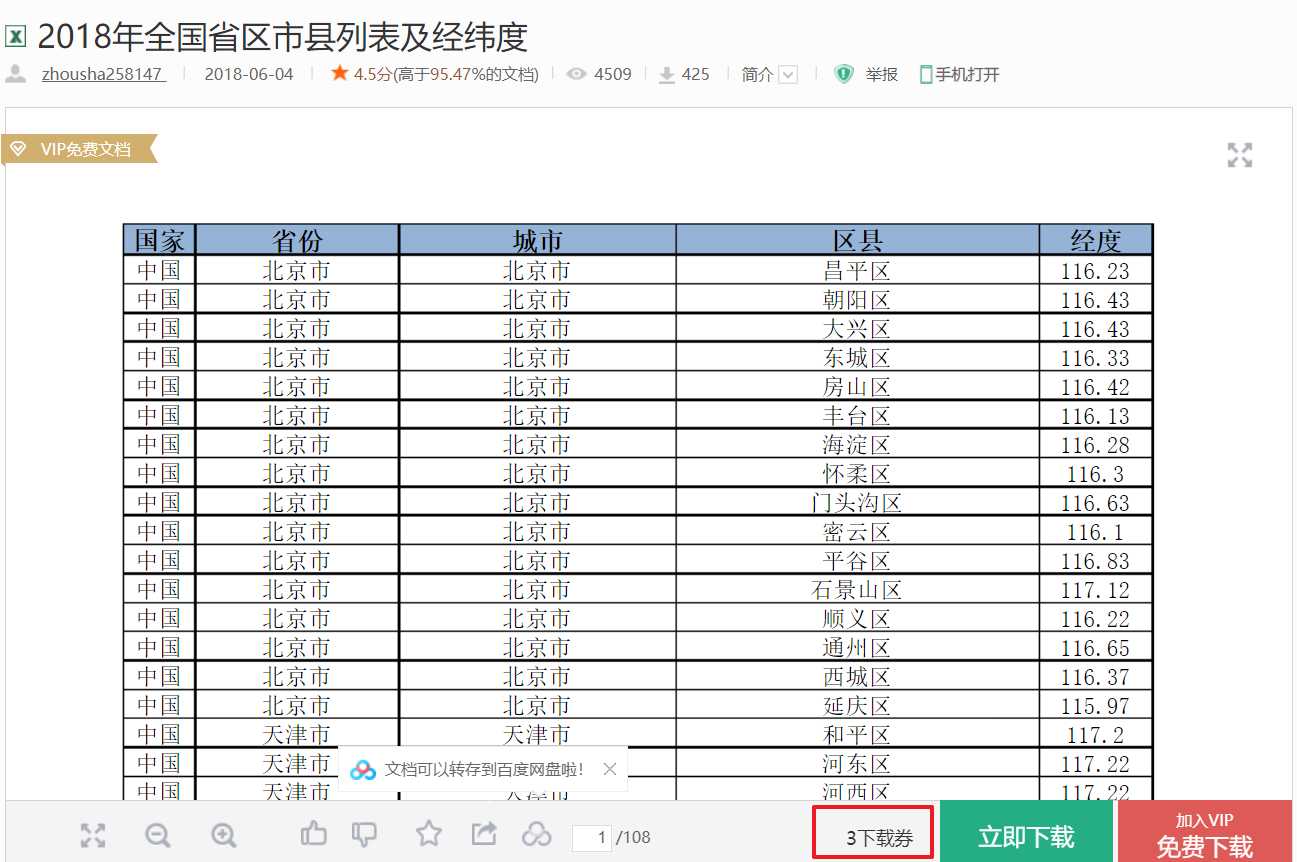Click the 3下载券 label
1297x862 pixels.
click(x=880, y=838)
